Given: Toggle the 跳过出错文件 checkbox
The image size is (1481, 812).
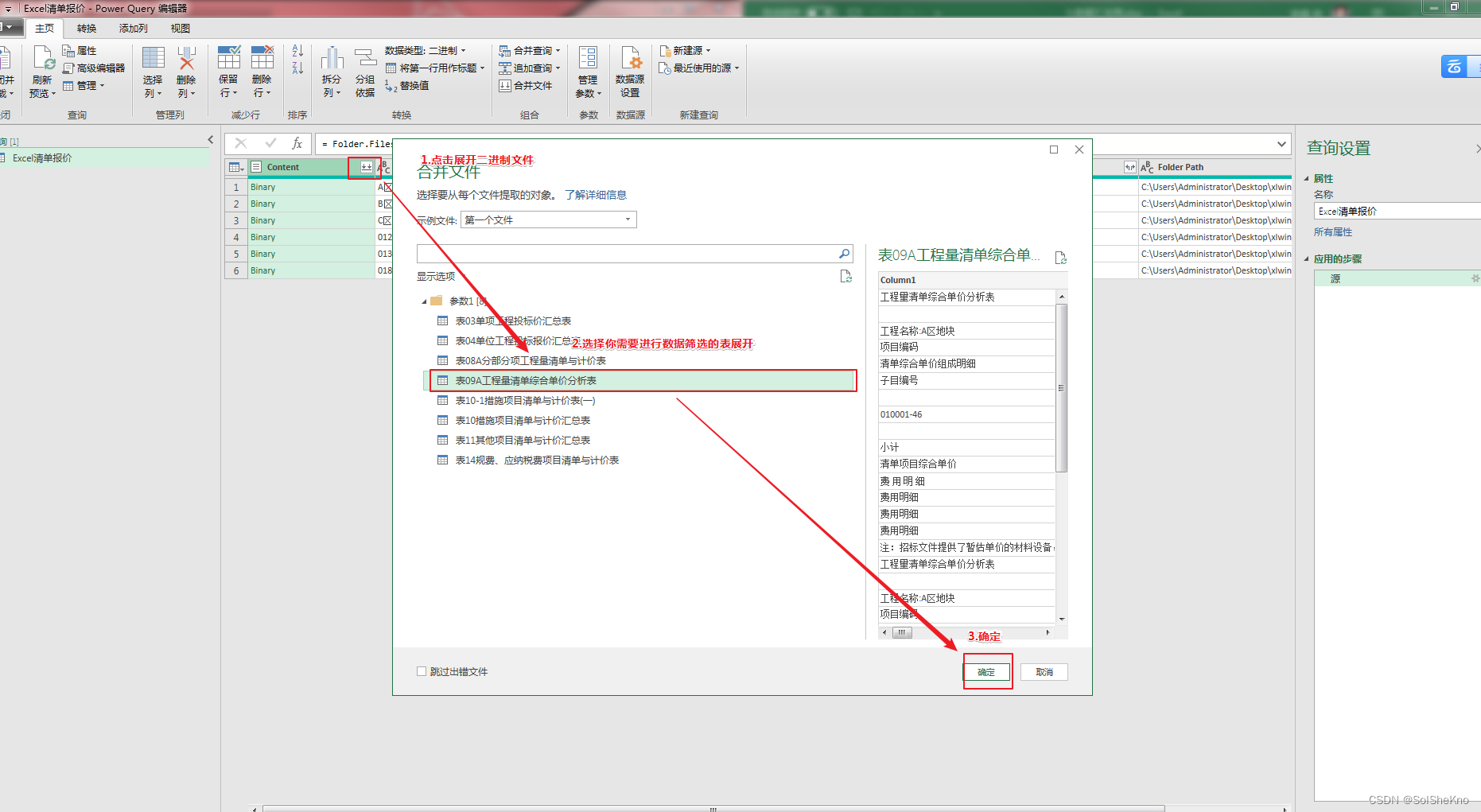Looking at the screenshot, I should (422, 671).
